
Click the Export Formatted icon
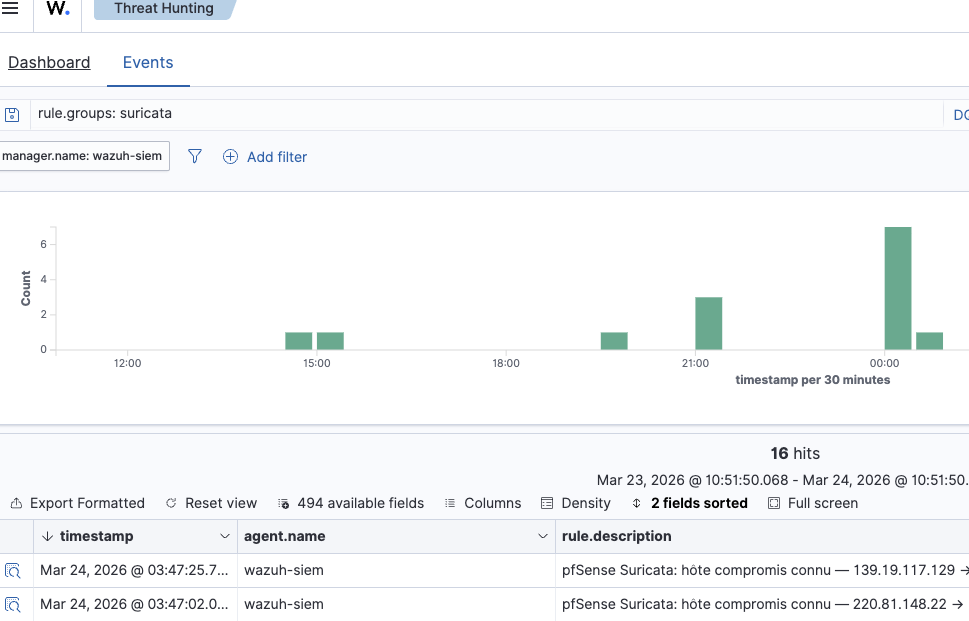[x=17, y=504]
